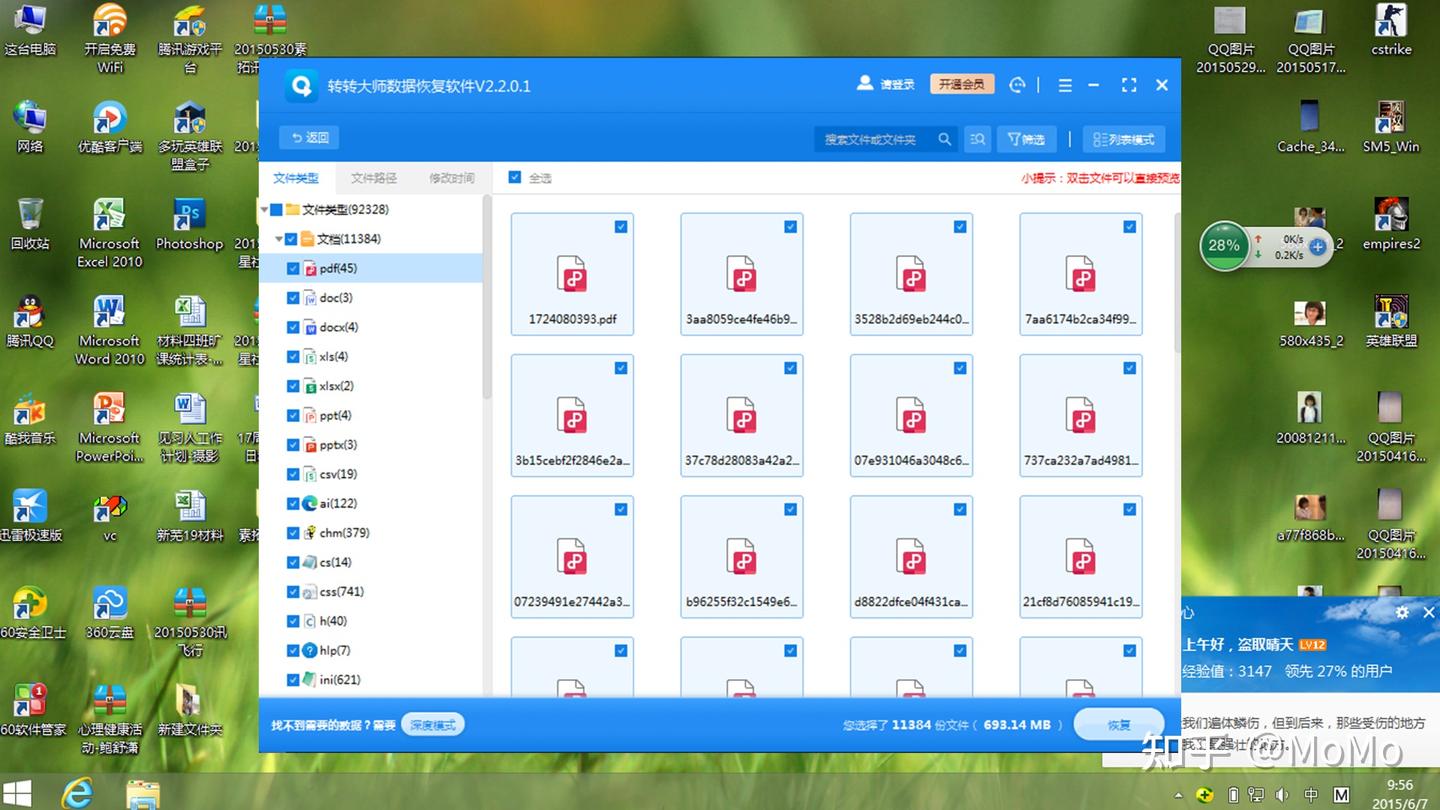Click the 迅雷极速版 desktop icon
1440x810 pixels.
[30, 515]
